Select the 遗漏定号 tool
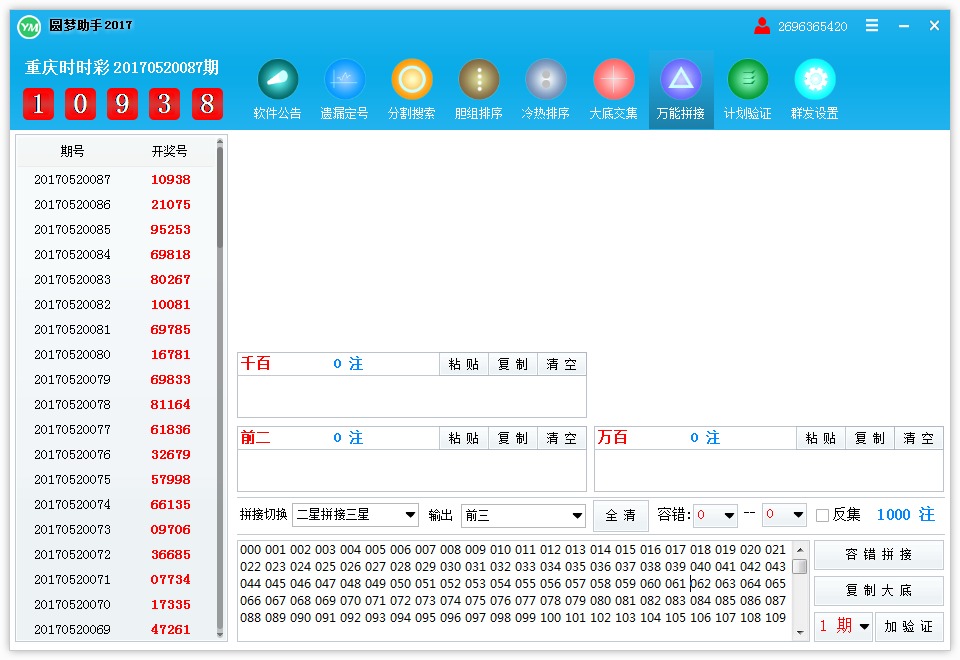The width and height of the screenshot is (960, 660). 345,88
